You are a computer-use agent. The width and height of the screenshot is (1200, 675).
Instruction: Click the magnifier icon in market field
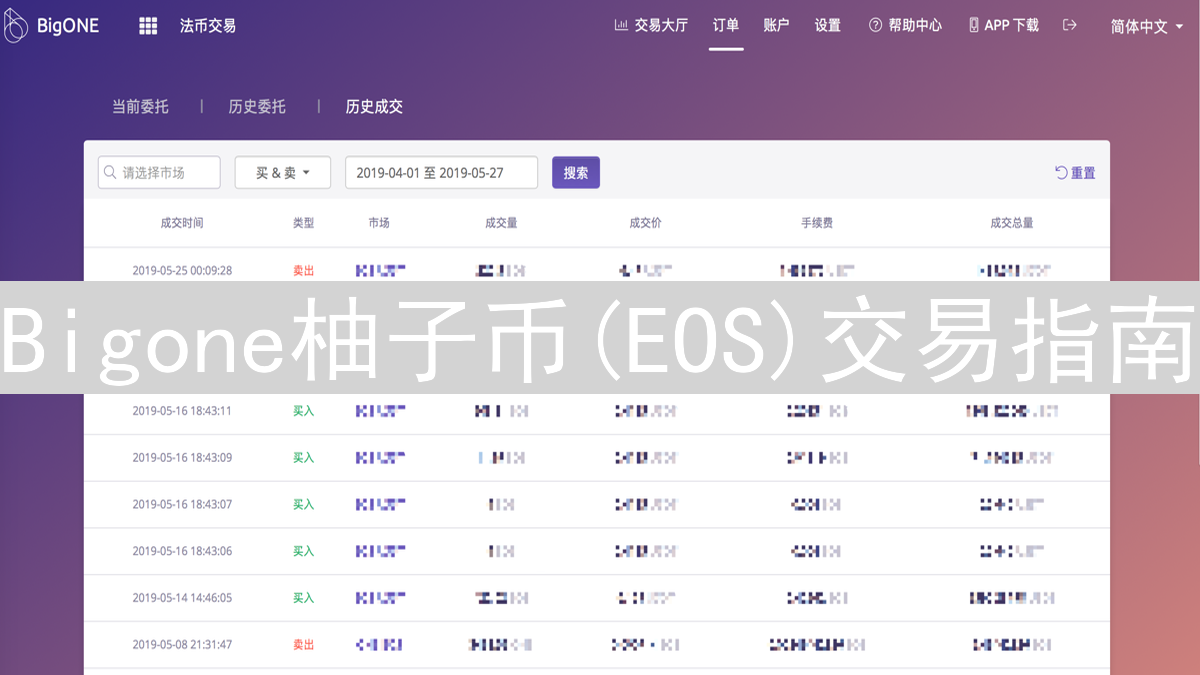point(110,172)
